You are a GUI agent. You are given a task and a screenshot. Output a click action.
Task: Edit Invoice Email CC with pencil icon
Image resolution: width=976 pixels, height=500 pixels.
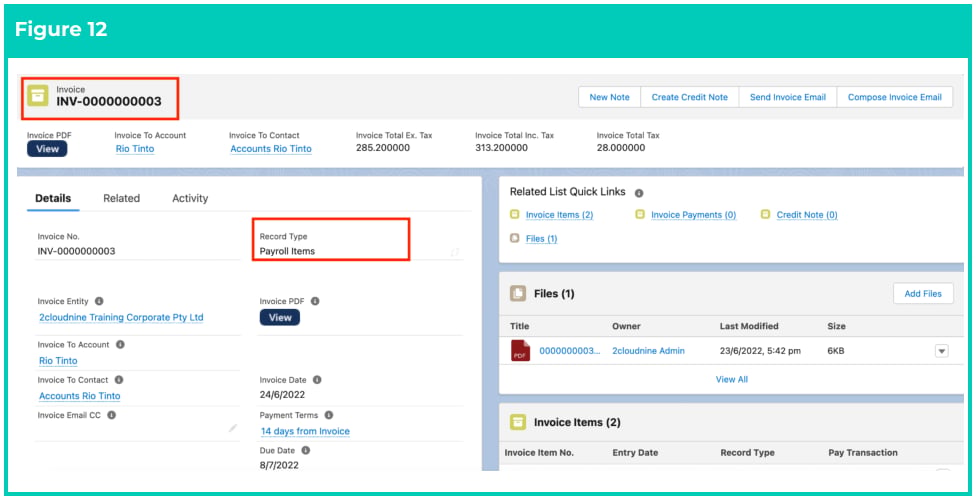(233, 428)
